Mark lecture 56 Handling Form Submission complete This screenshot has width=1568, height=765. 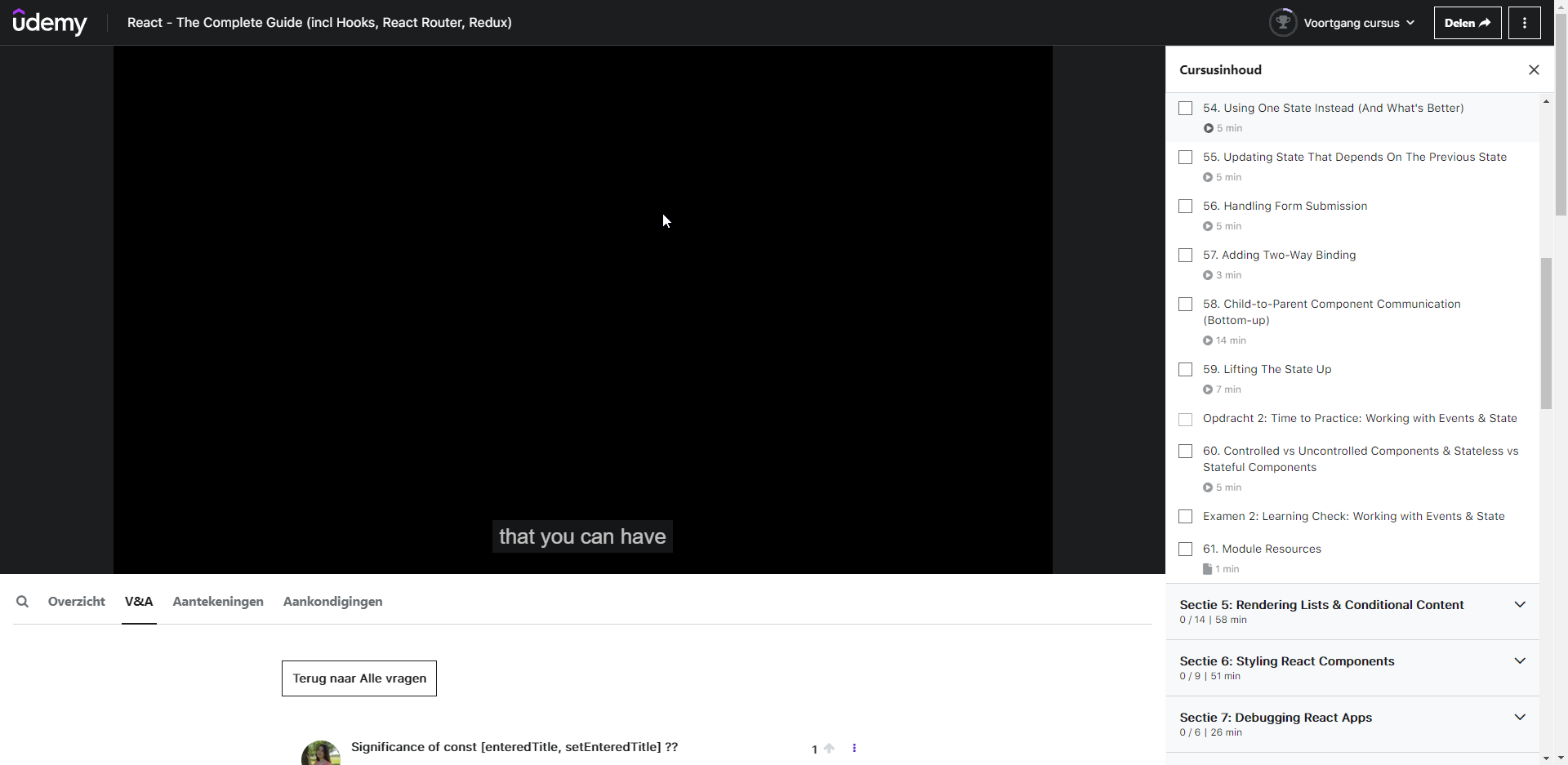point(1186,207)
